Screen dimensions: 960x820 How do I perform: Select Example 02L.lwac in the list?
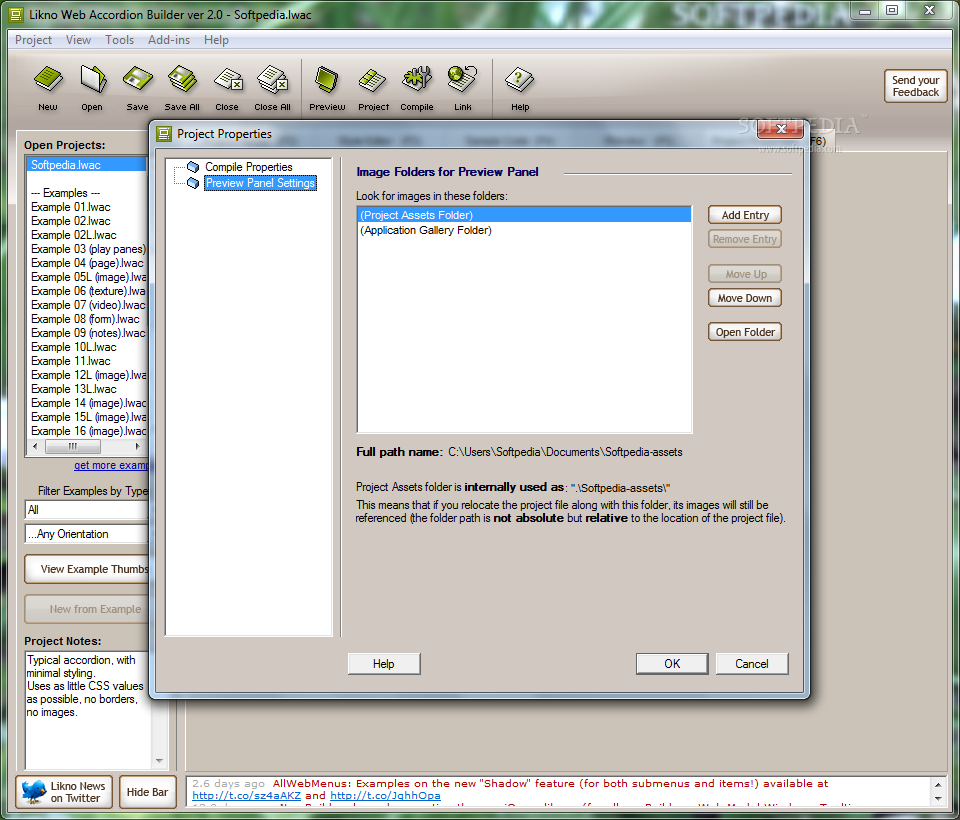[x=87, y=235]
